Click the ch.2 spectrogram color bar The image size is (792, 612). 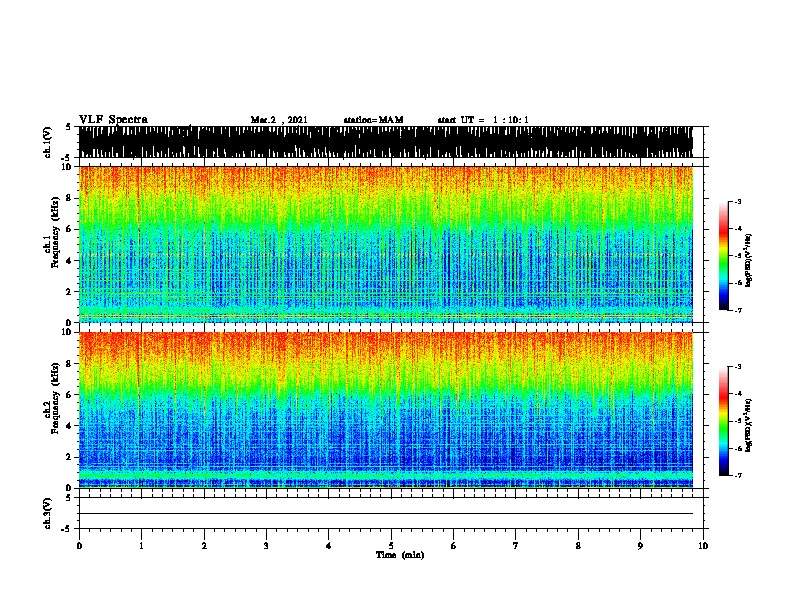(x=724, y=421)
